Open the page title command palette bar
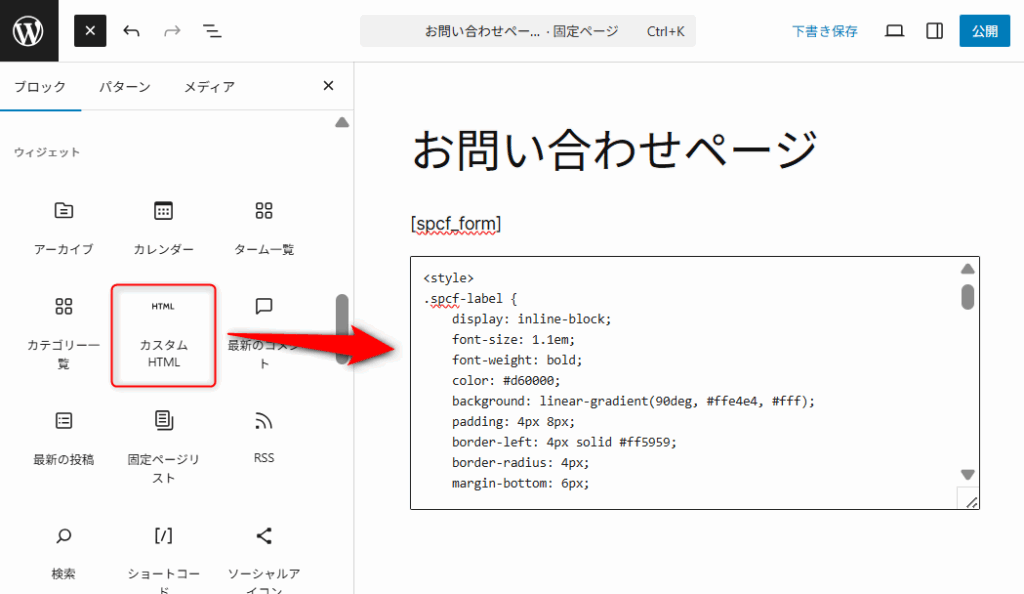 [x=527, y=31]
